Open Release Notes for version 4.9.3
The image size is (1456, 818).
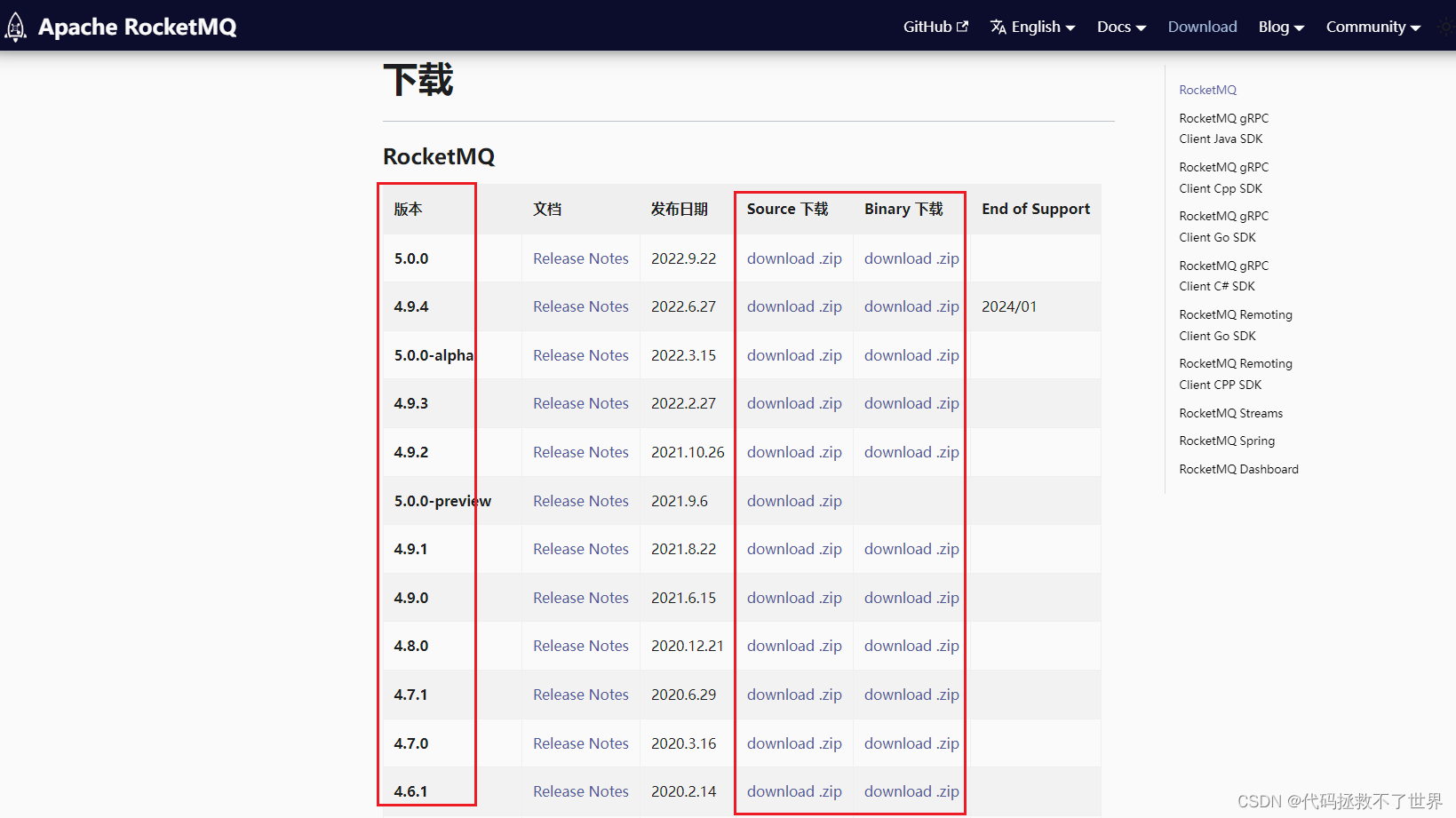[x=581, y=403]
